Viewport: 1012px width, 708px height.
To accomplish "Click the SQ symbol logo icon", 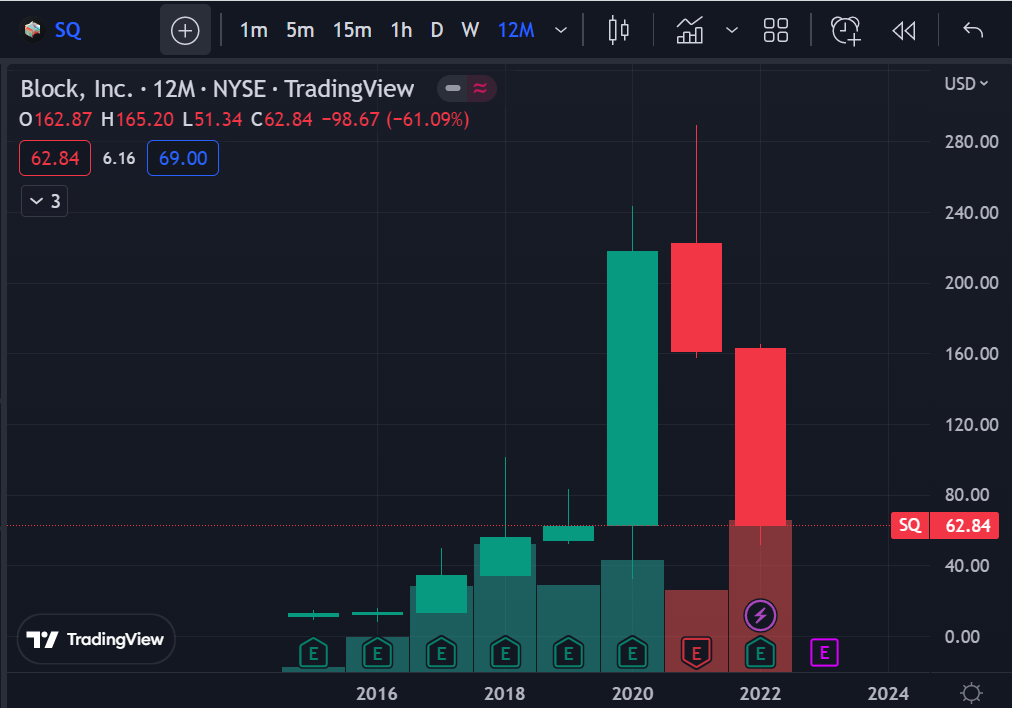I will 32,30.
